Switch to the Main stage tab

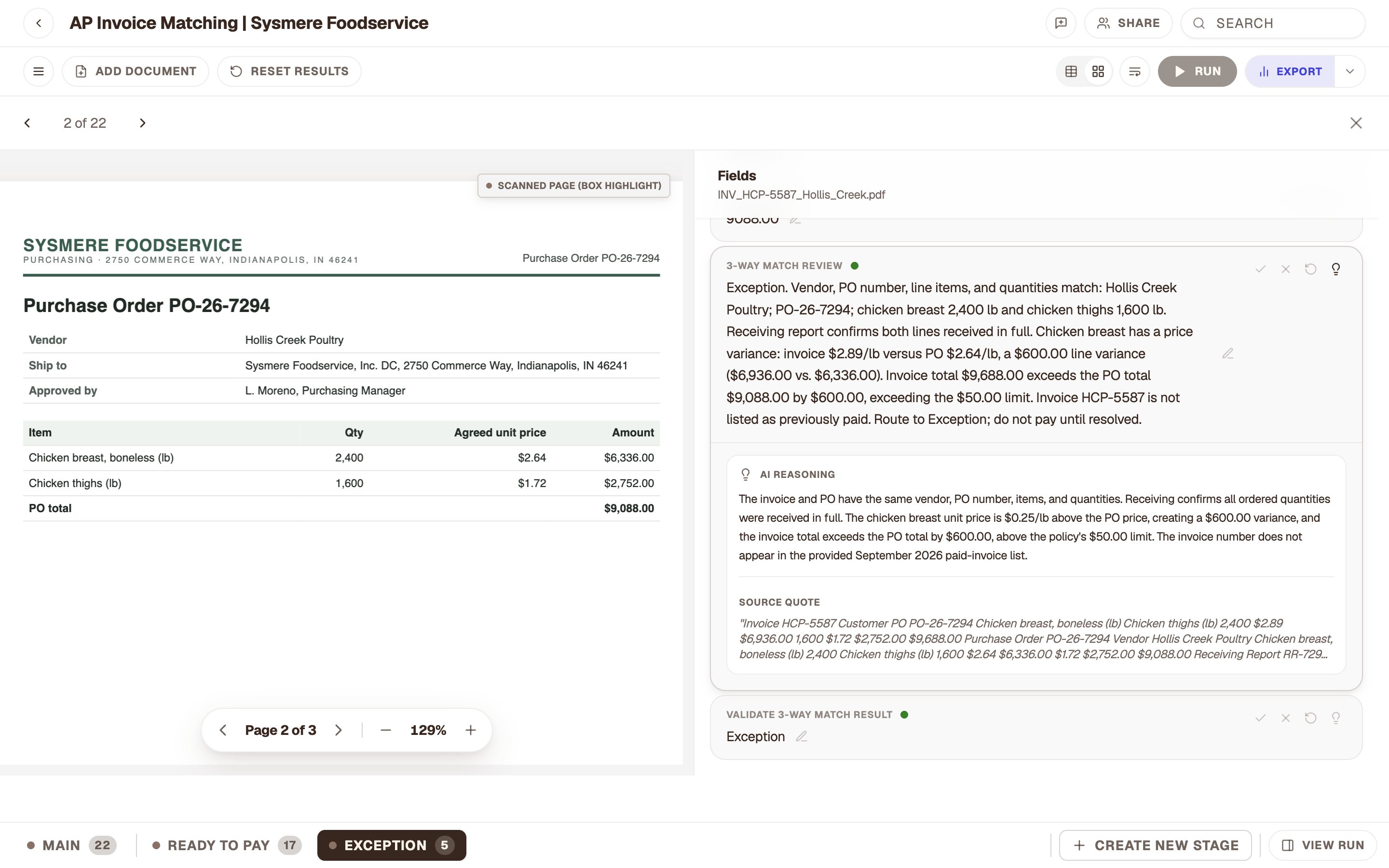coord(72,845)
